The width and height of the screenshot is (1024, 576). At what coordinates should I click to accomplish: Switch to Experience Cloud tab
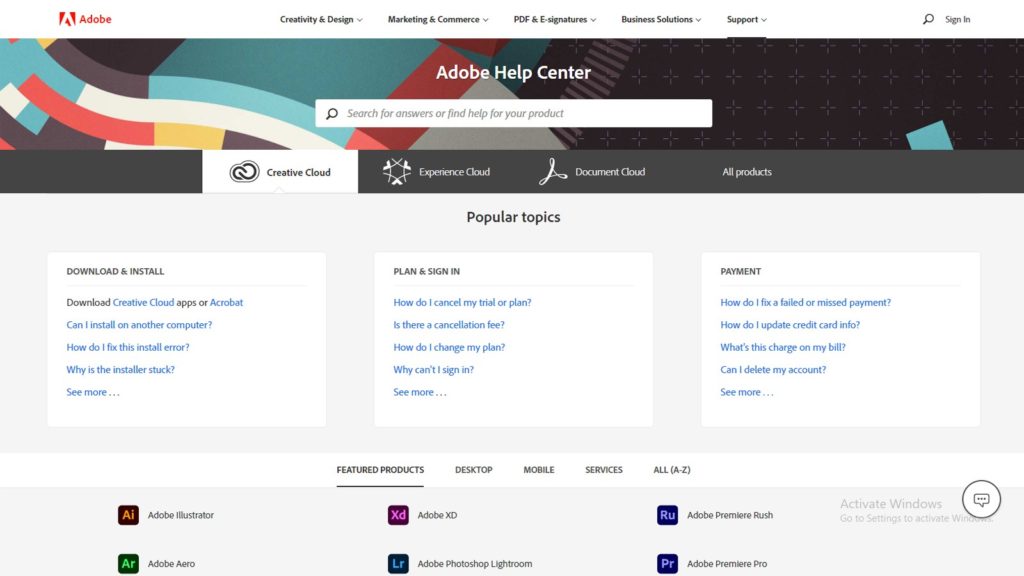point(436,172)
